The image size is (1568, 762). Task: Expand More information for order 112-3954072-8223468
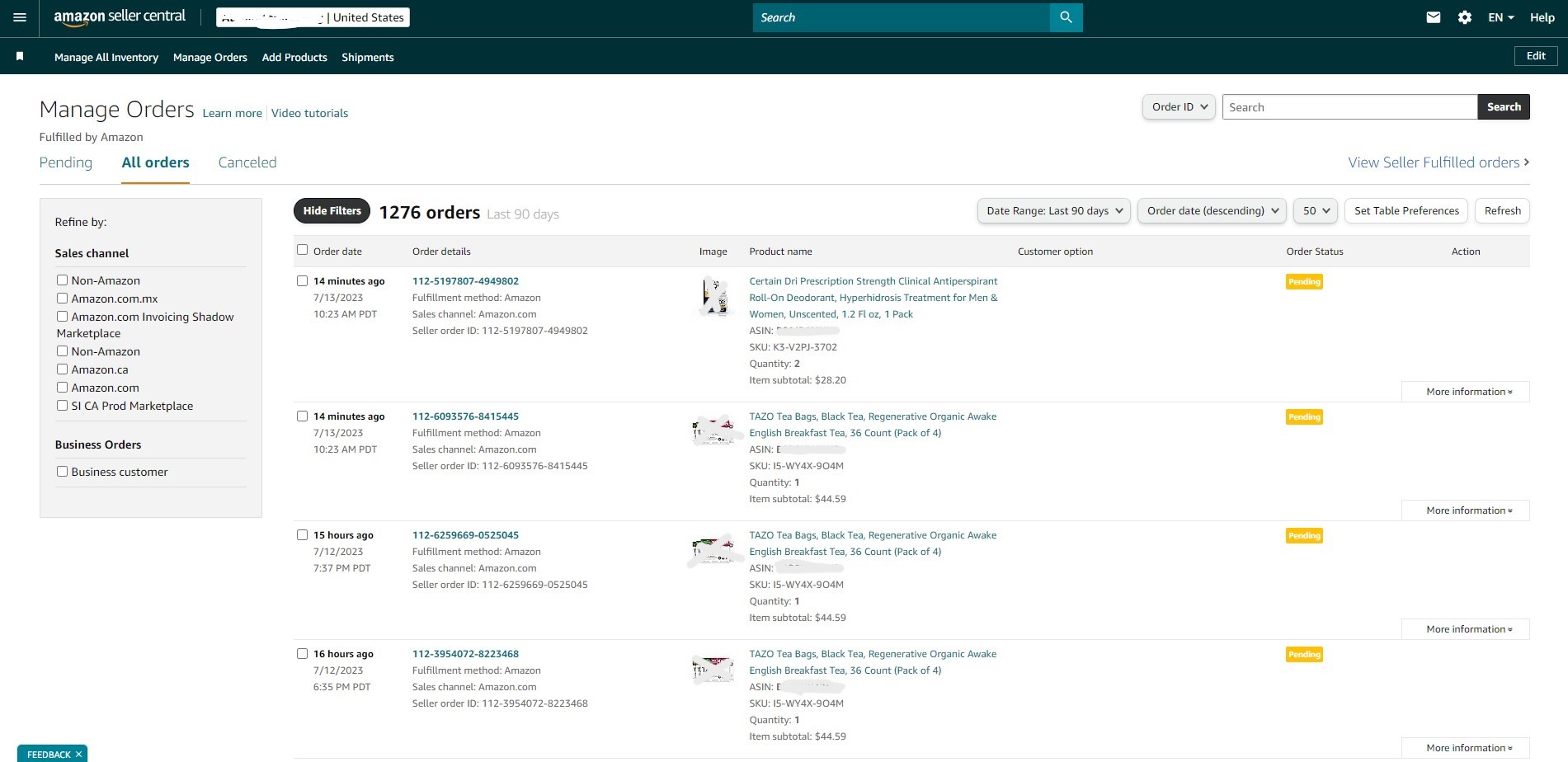(x=1466, y=748)
